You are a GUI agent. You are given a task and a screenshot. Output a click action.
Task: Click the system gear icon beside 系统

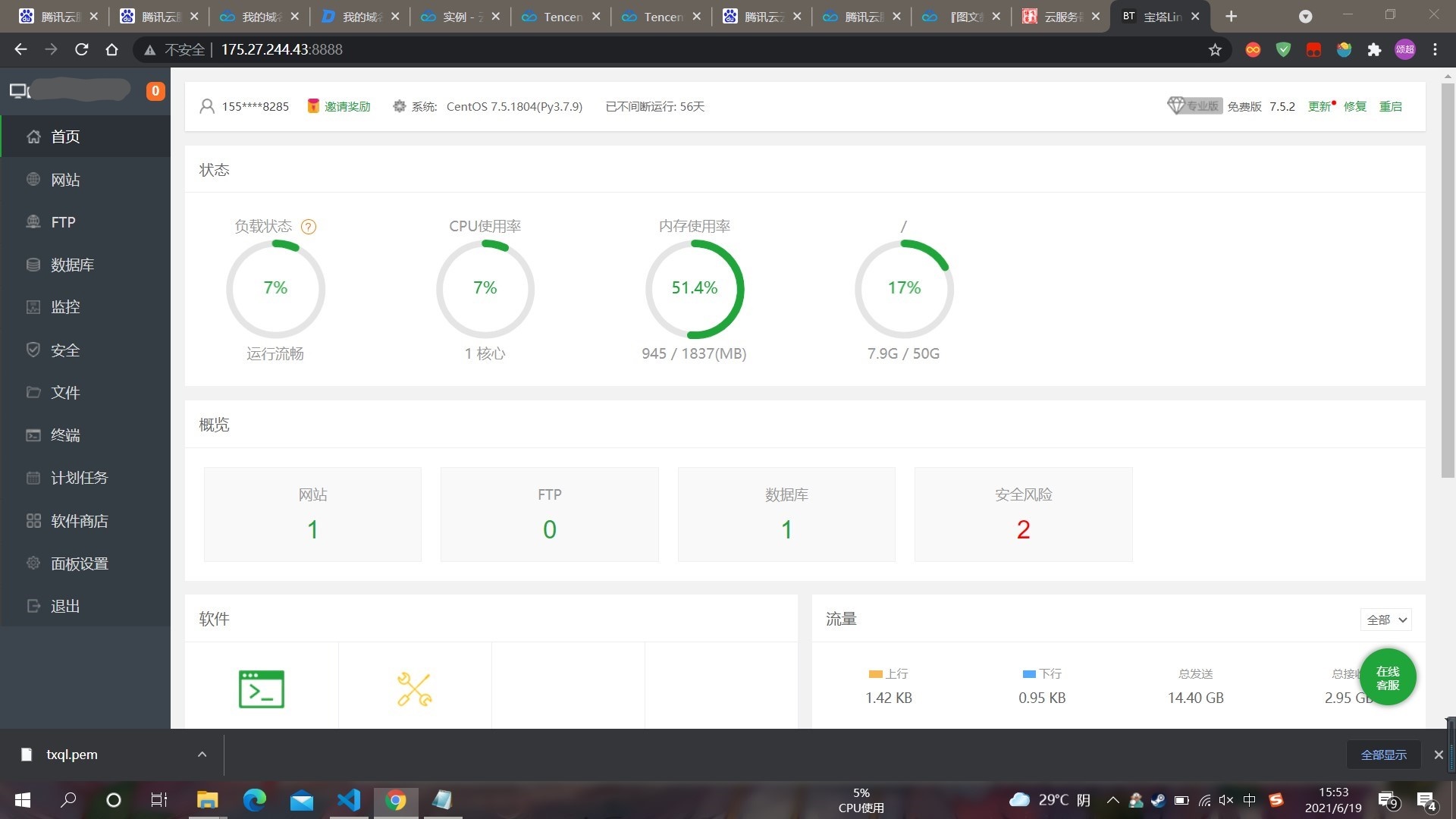pos(400,106)
